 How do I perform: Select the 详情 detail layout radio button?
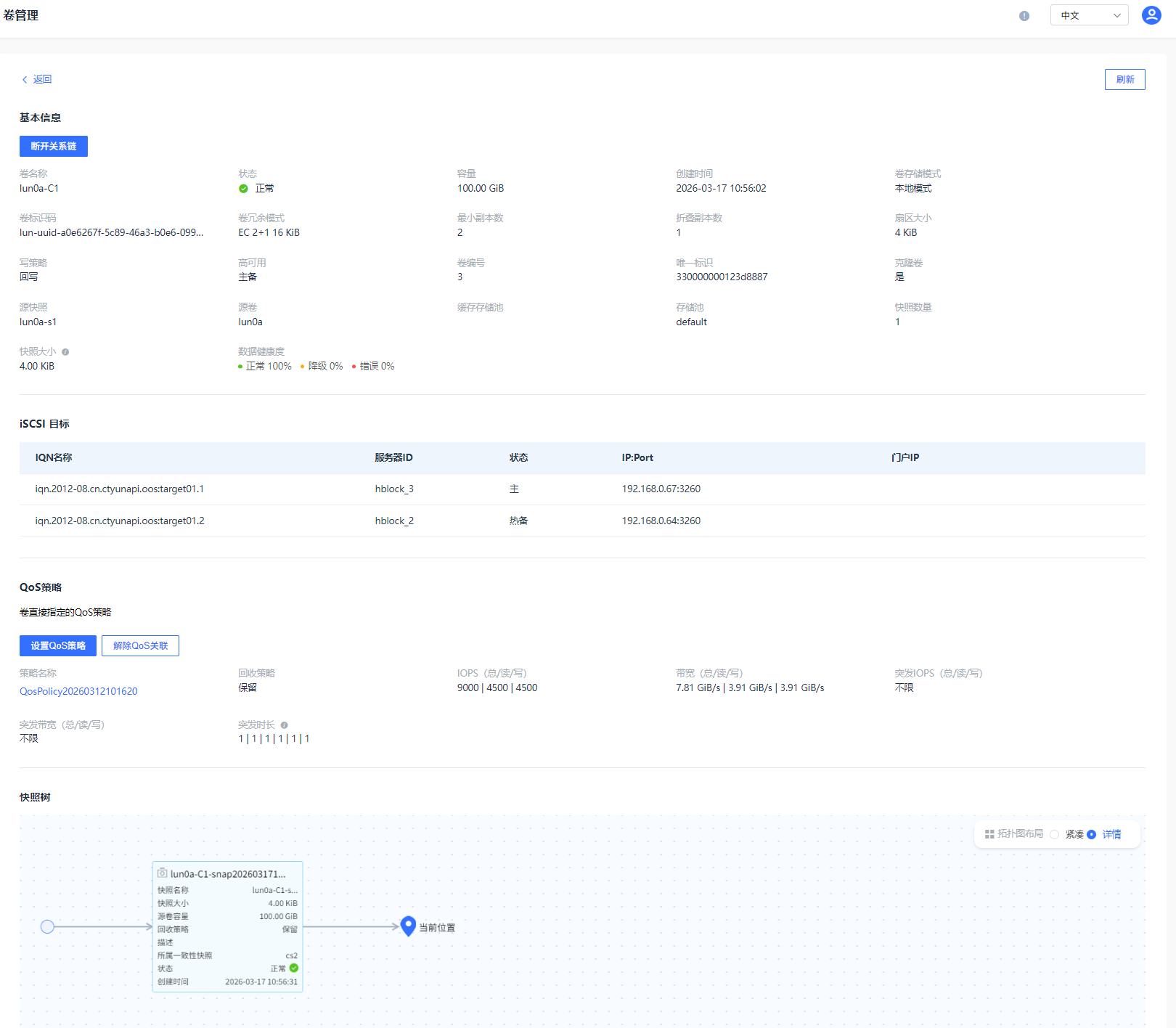pos(1092,835)
